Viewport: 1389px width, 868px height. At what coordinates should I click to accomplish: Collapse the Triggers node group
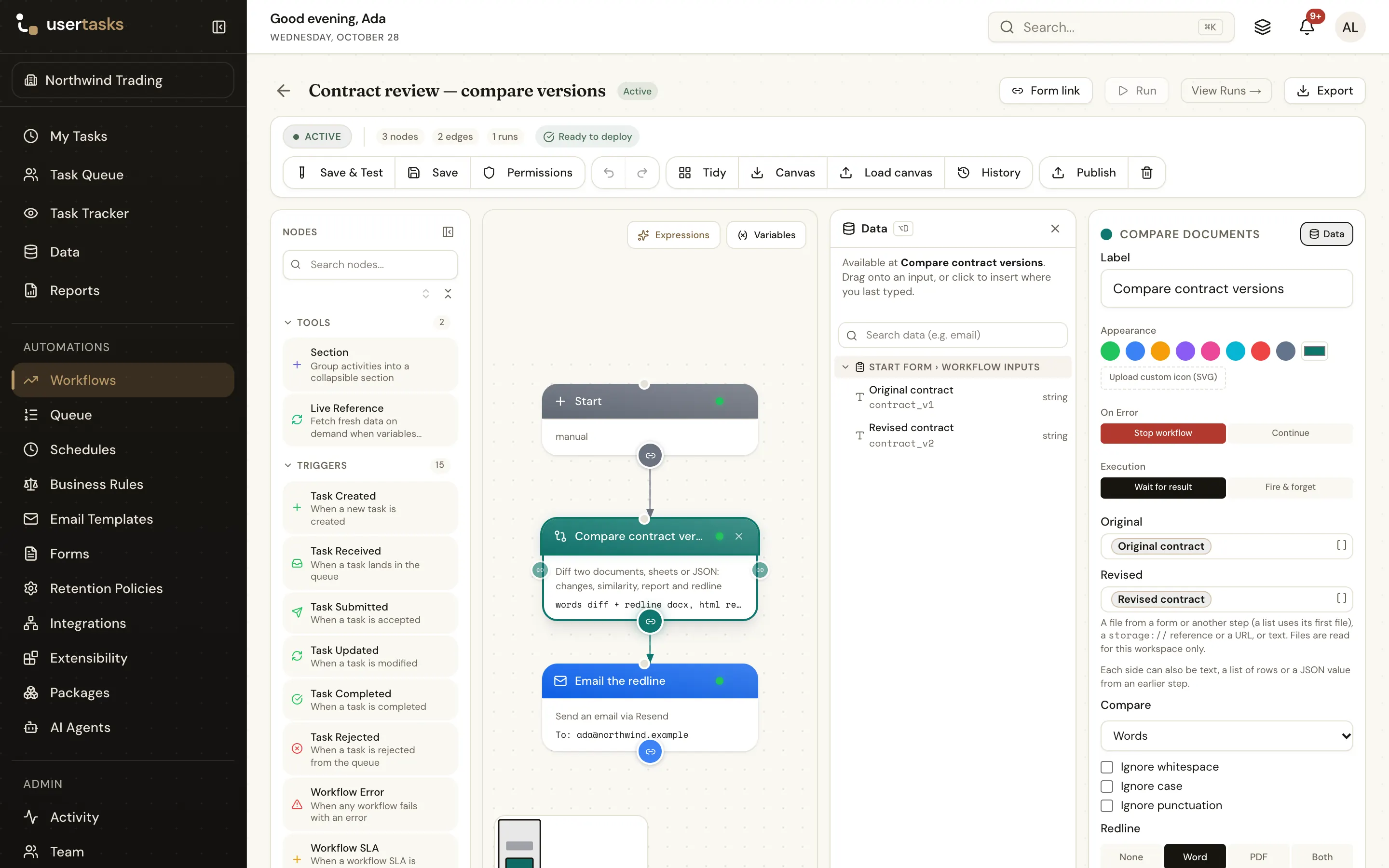click(x=287, y=465)
